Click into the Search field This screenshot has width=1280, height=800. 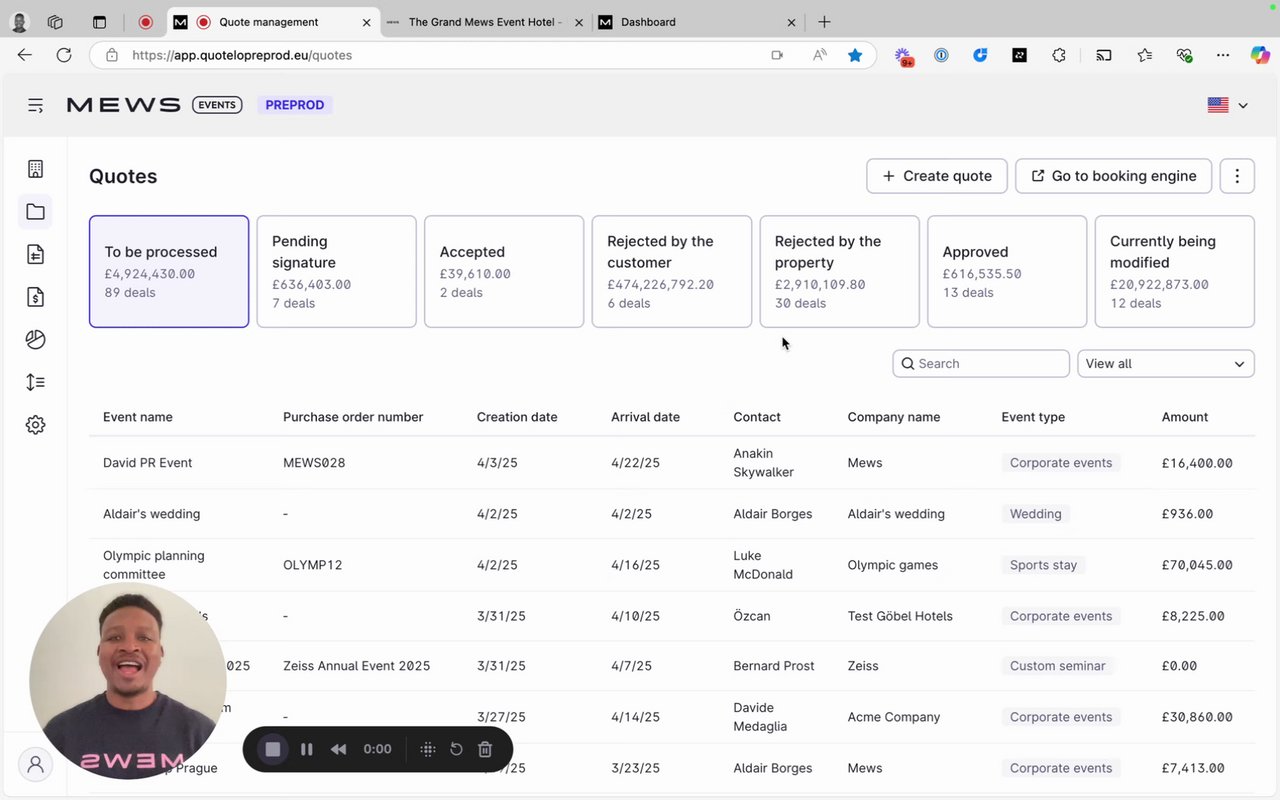981,364
